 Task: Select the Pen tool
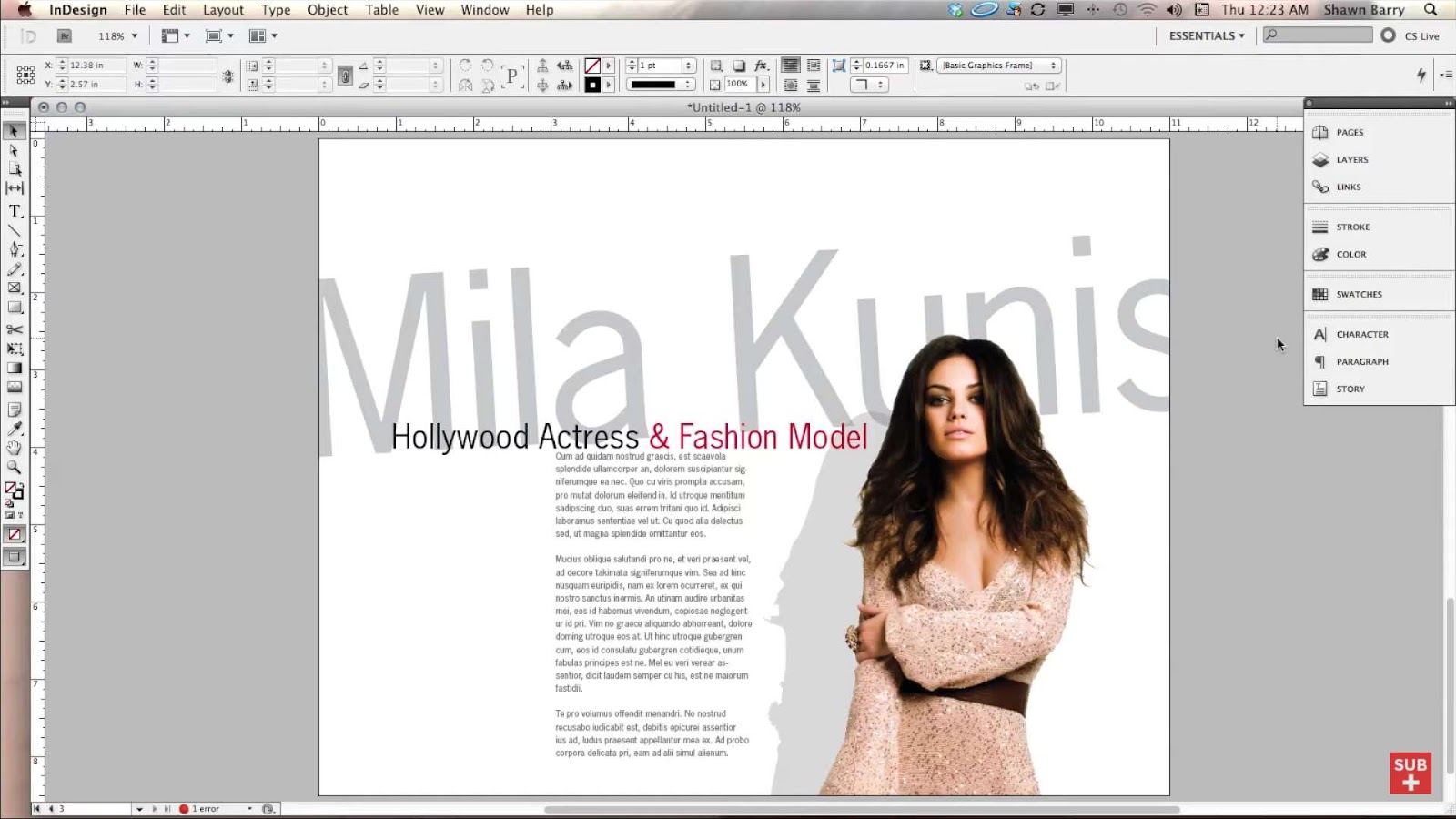point(14,249)
